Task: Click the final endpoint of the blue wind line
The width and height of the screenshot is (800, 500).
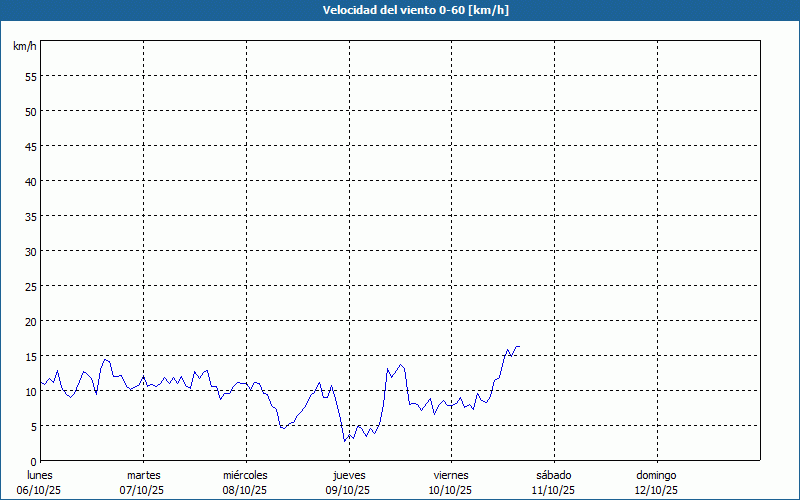Action: [519, 346]
